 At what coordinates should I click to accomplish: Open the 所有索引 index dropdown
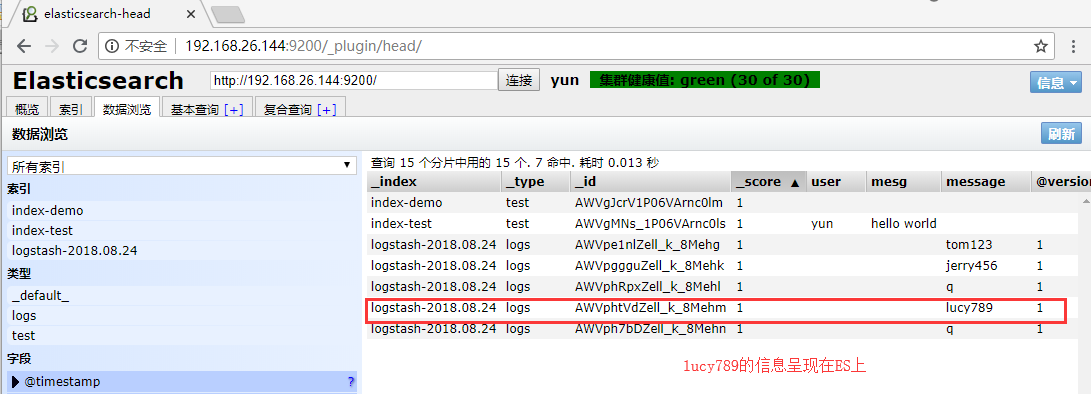tap(182, 166)
